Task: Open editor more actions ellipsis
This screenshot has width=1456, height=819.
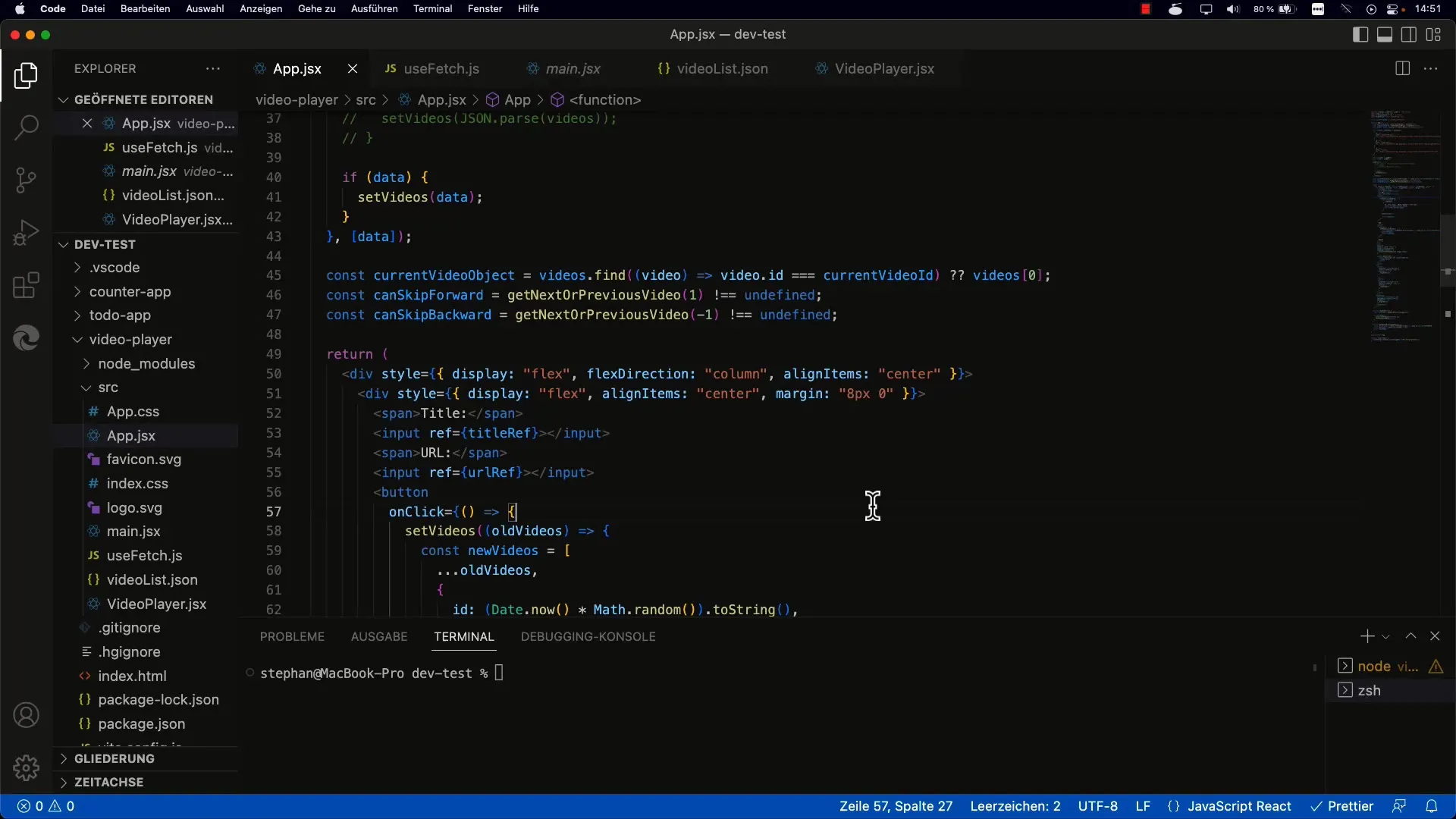Action: [x=1431, y=68]
